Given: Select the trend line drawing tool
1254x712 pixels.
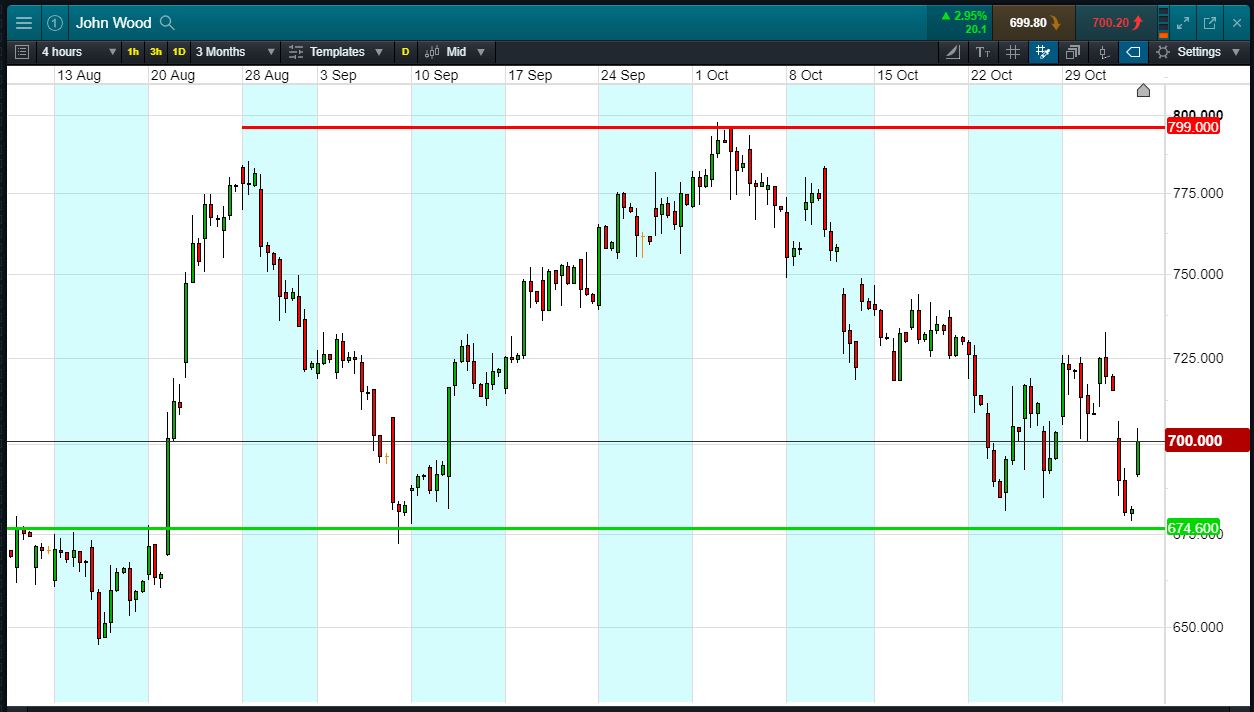Looking at the screenshot, I should [x=953, y=52].
